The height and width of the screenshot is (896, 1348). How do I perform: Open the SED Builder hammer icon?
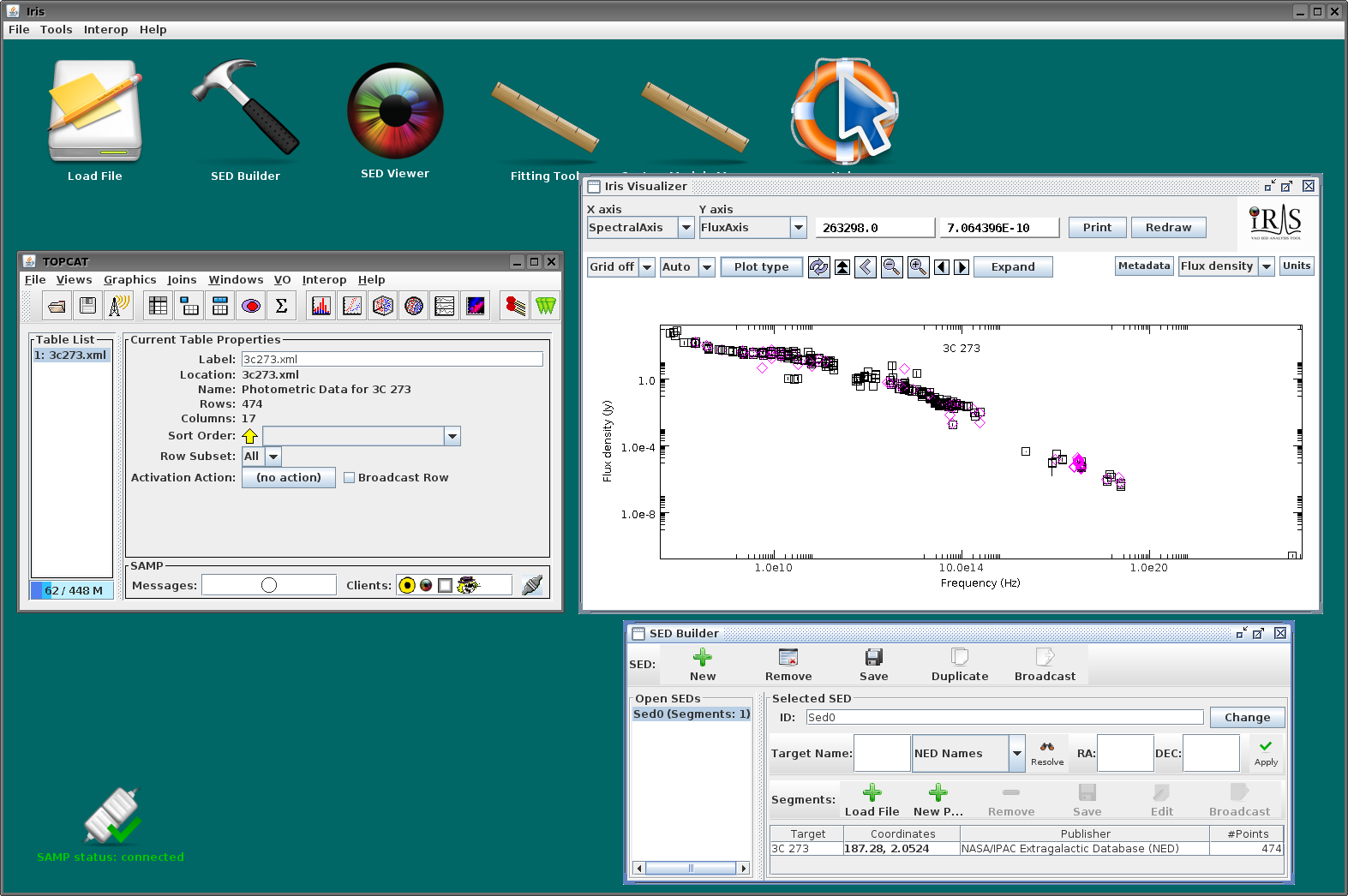pos(245,107)
